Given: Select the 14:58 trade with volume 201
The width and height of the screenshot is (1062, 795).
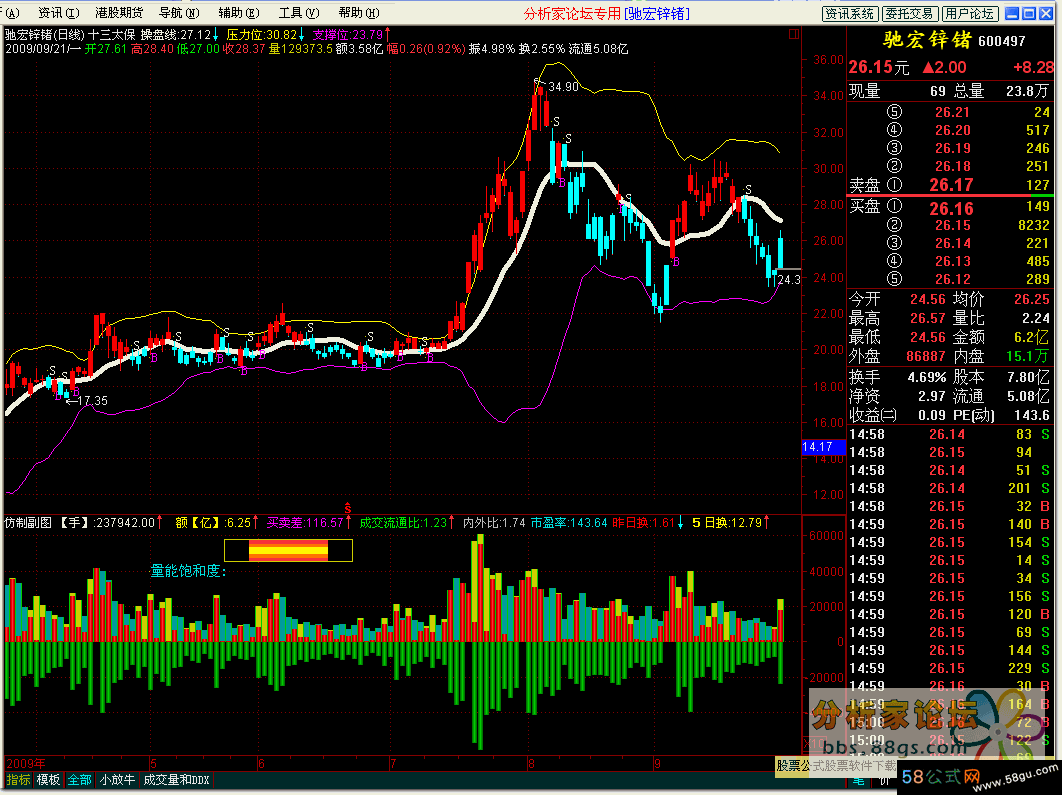Looking at the screenshot, I should click(949, 488).
